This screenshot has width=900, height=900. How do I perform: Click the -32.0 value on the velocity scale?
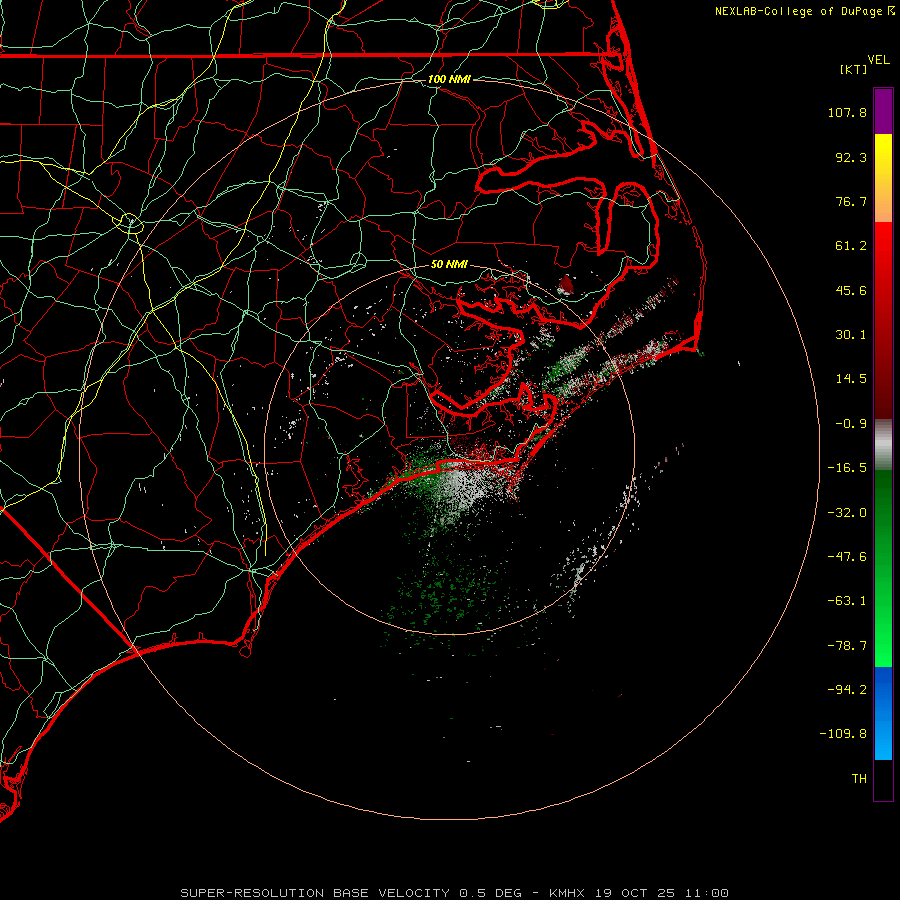coord(847,513)
